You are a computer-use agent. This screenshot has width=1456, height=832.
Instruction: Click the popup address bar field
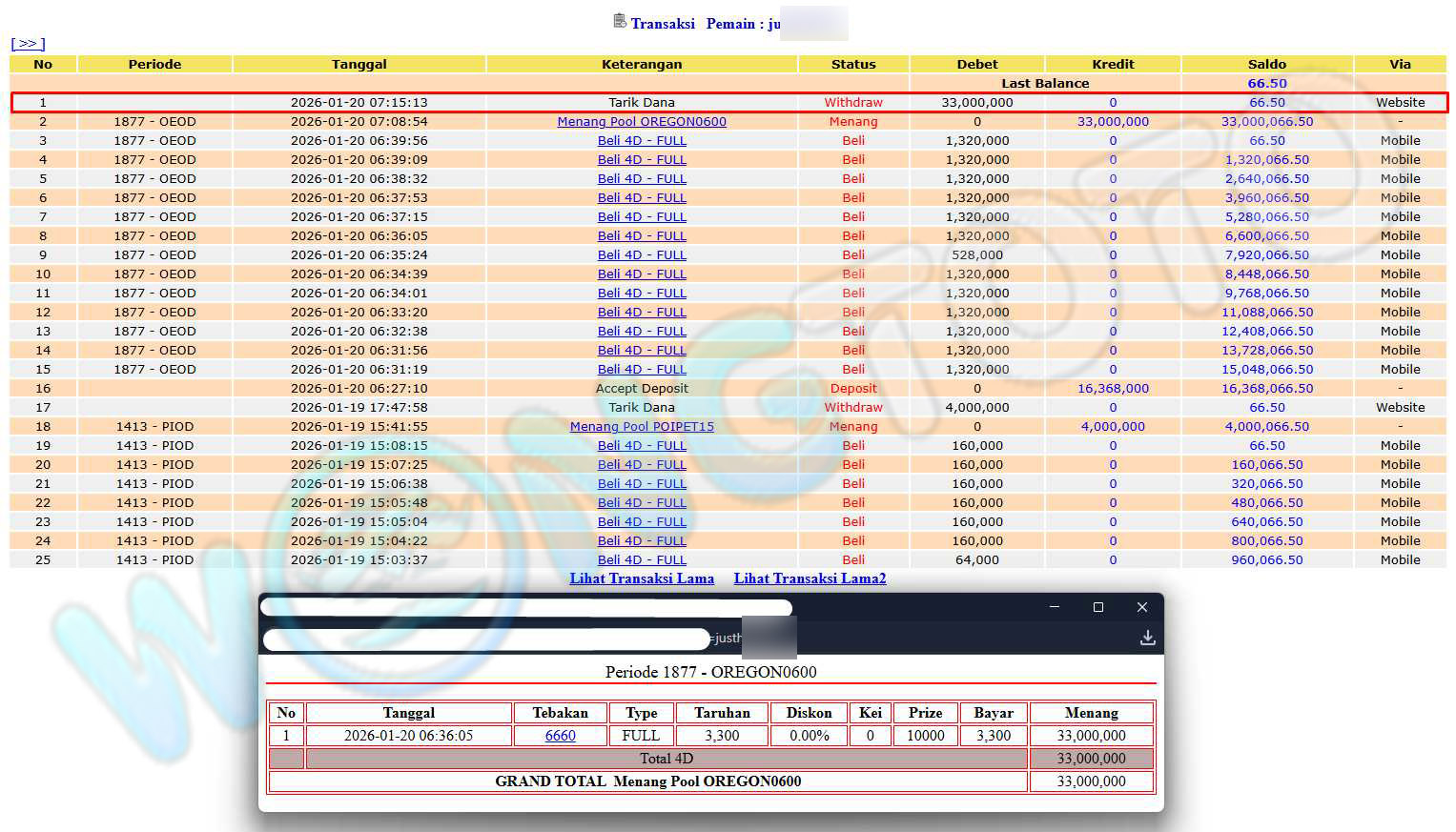pos(486,639)
